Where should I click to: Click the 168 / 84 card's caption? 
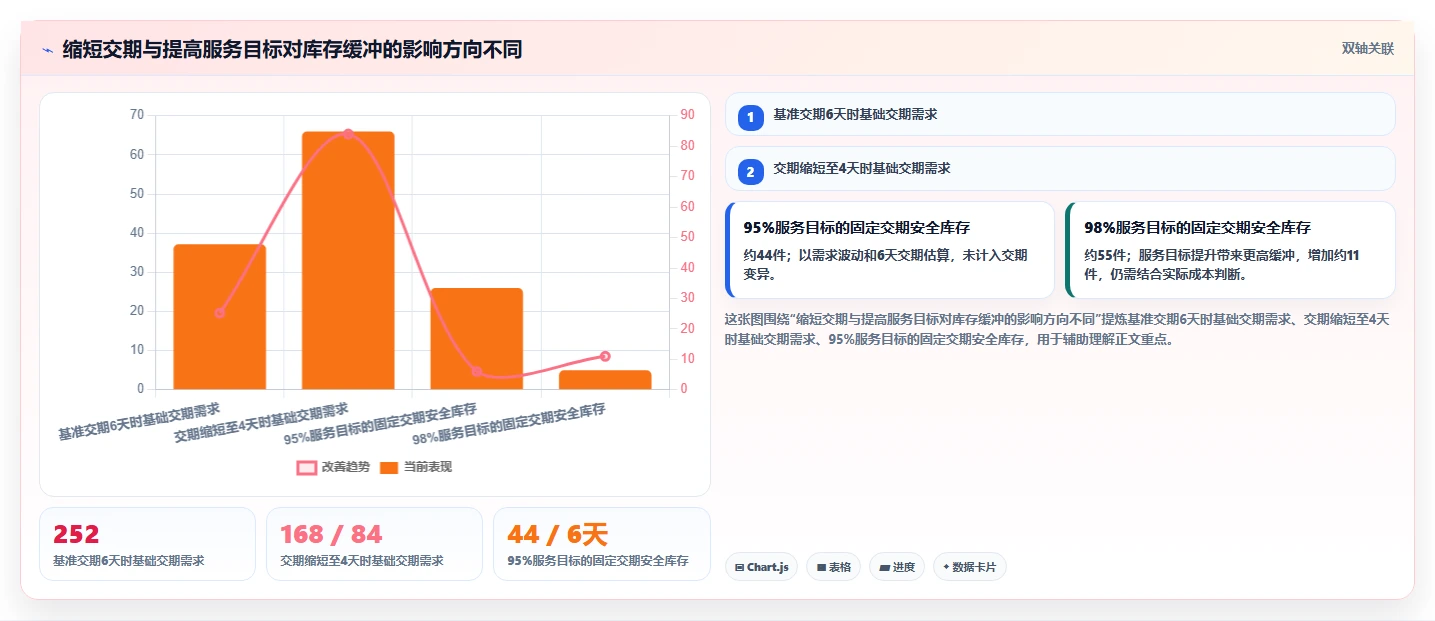click(362, 561)
